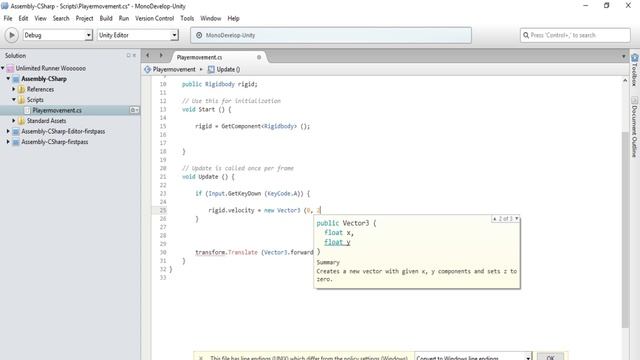Dismiss the line endings notification with X
640x360 pixels.
pos(201,358)
